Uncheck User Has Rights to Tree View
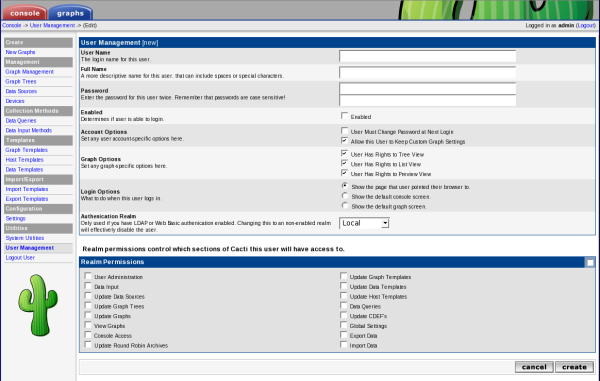 click(344, 153)
